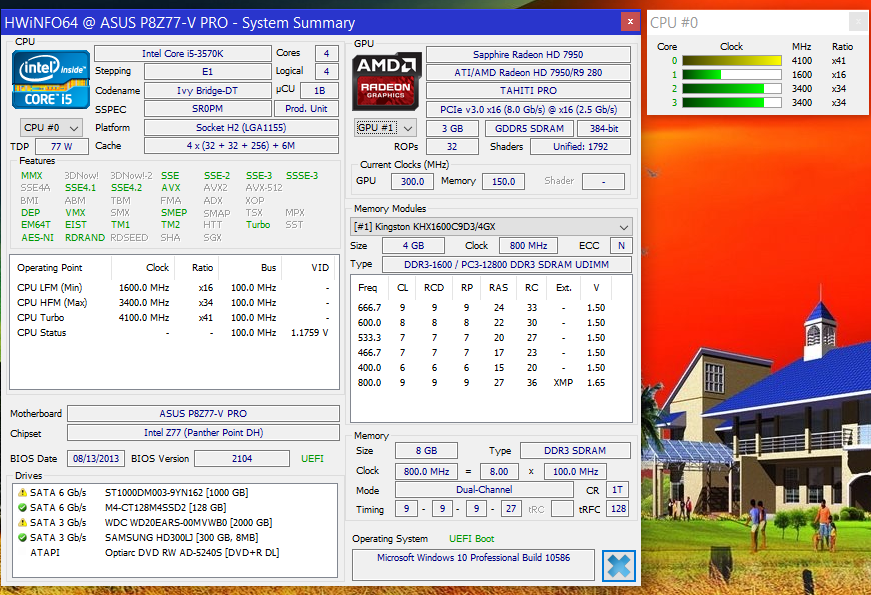Click the Unified: 1792 shaders field
The height and width of the screenshot is (595, 871).
click(x=580, y=147)
